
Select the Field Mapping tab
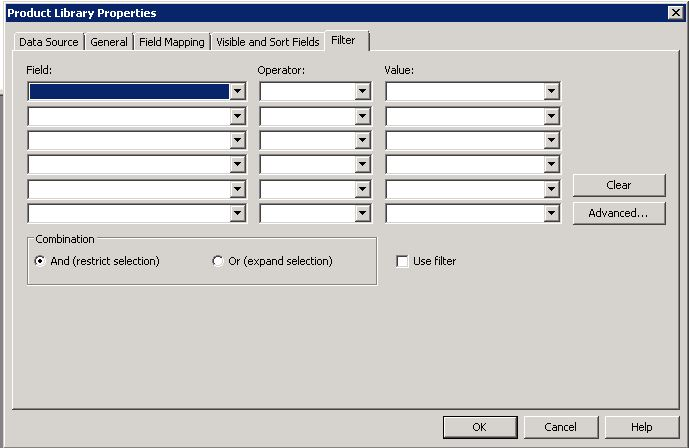(171, 42)
